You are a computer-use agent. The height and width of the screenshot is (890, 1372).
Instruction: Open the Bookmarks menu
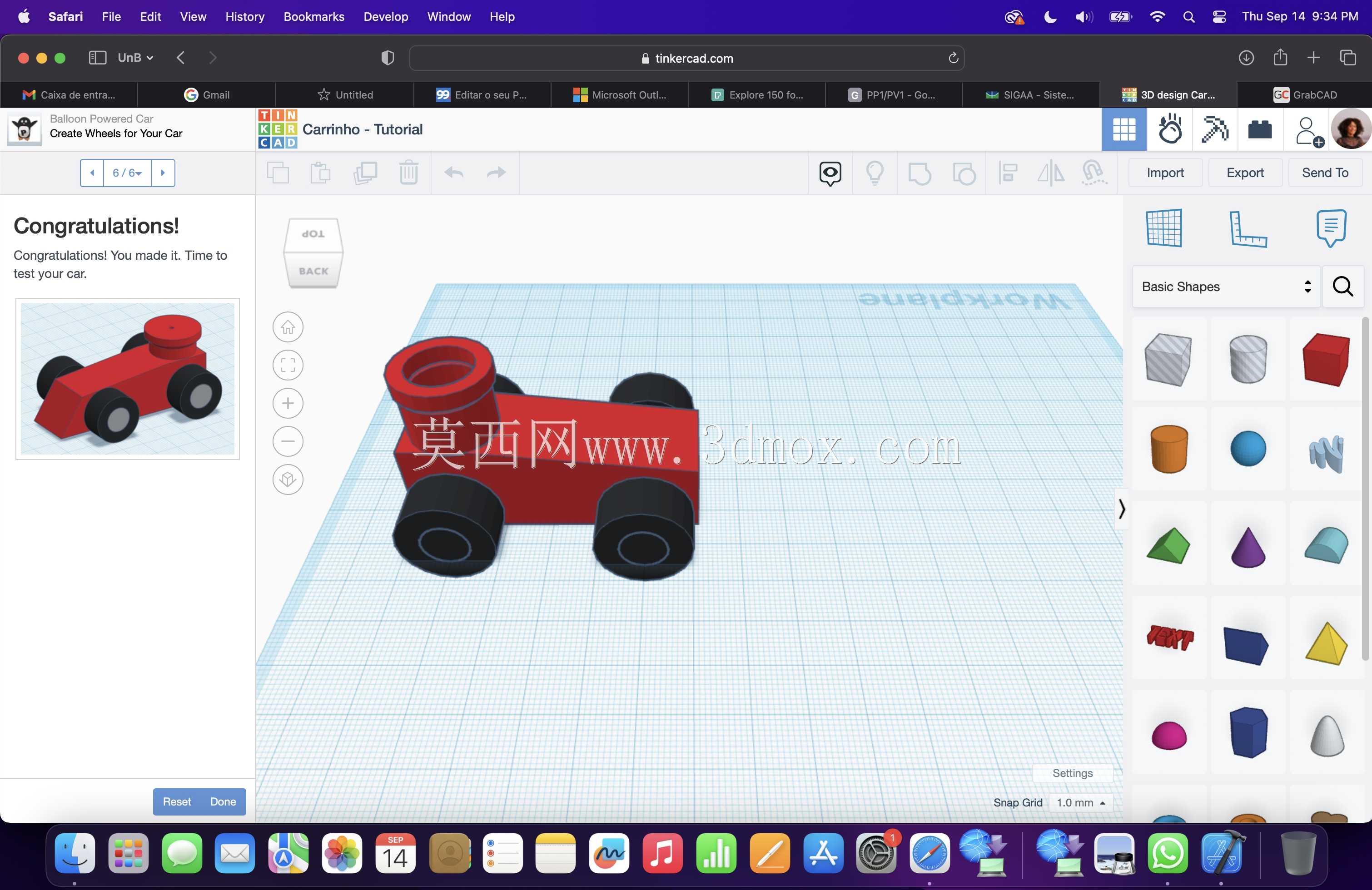coord(313,17)
